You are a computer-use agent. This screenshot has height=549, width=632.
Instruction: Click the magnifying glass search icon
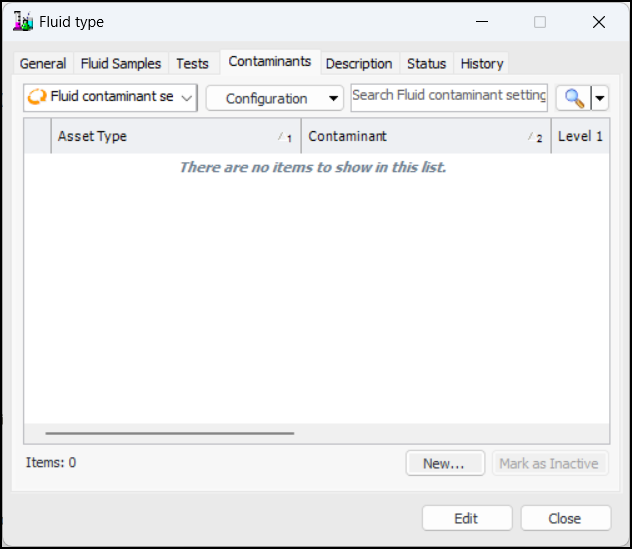click(574, 97)
